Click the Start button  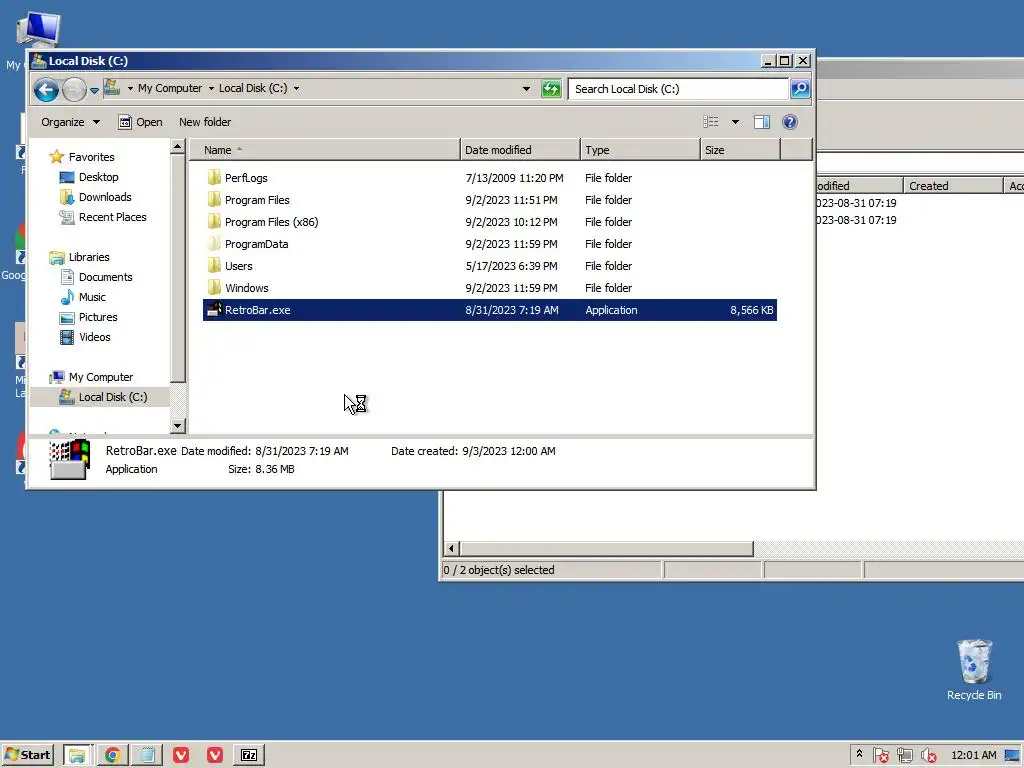27,755
